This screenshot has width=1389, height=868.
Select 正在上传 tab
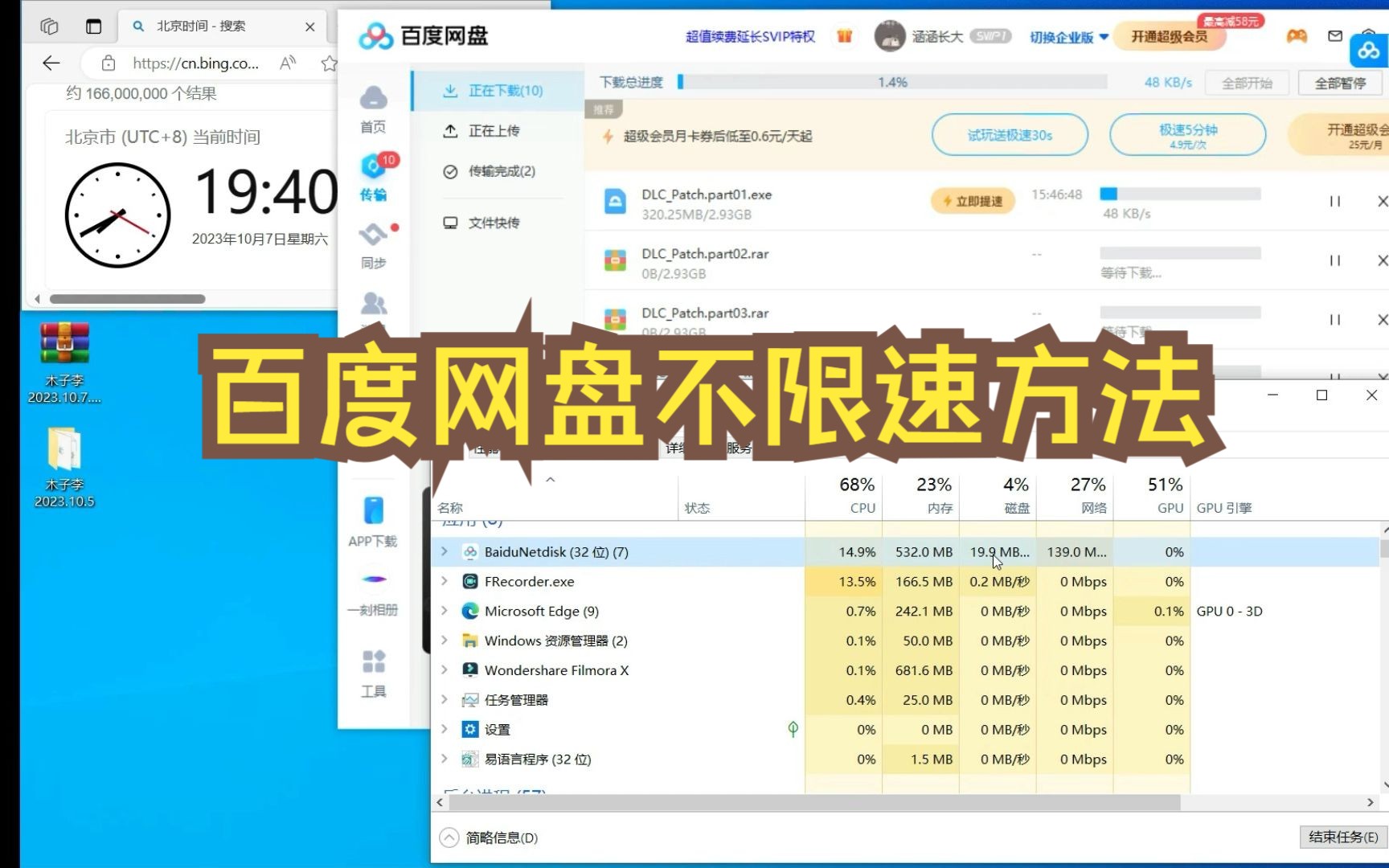coord(481,131)
